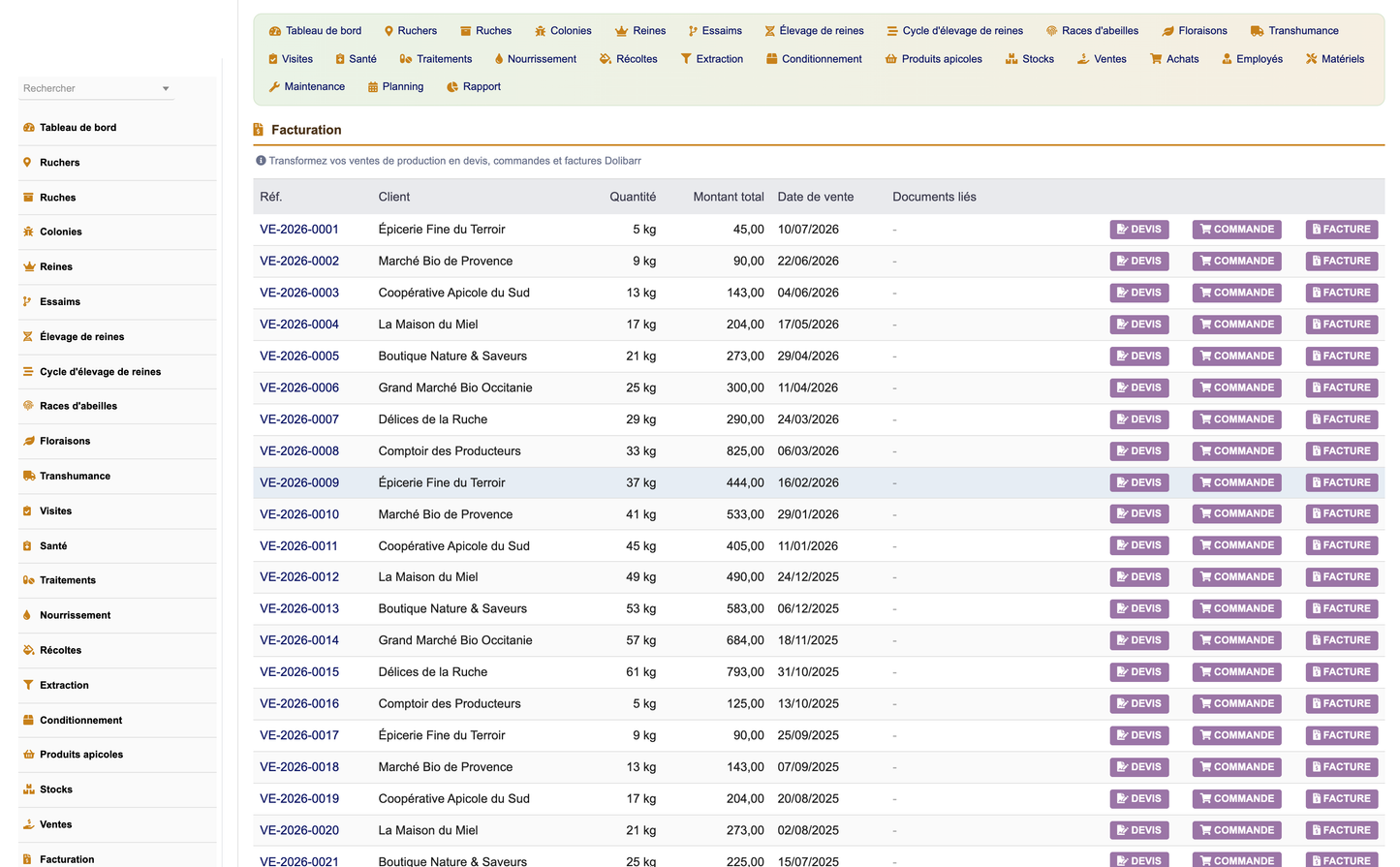The width and height of the screenshot is (1400, 867).
Task: Open sale reference VE-2026-0015
Action: [299, 672]
